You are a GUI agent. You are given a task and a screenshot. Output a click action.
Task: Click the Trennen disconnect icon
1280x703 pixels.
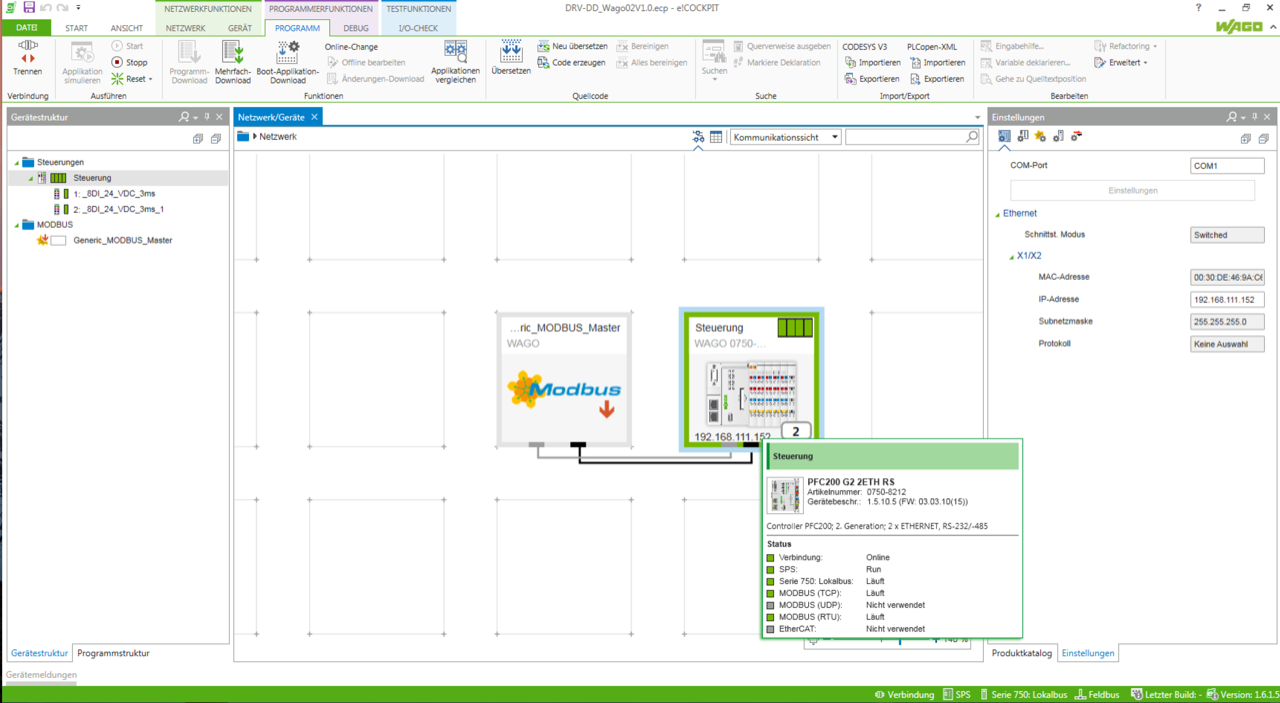[x=28, y=58]
